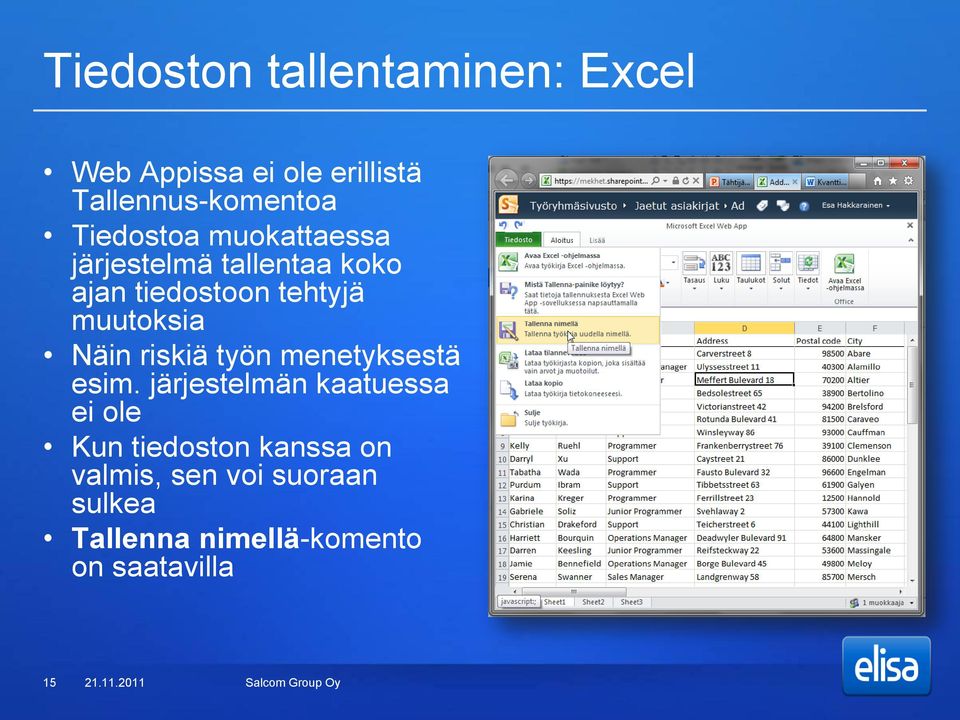Image resolution: width=960 pixels, height=720 pixels.
Task: Choose Lataa tilannevedos menu entry
Action: pyautogui.click(x=578, y=361)
